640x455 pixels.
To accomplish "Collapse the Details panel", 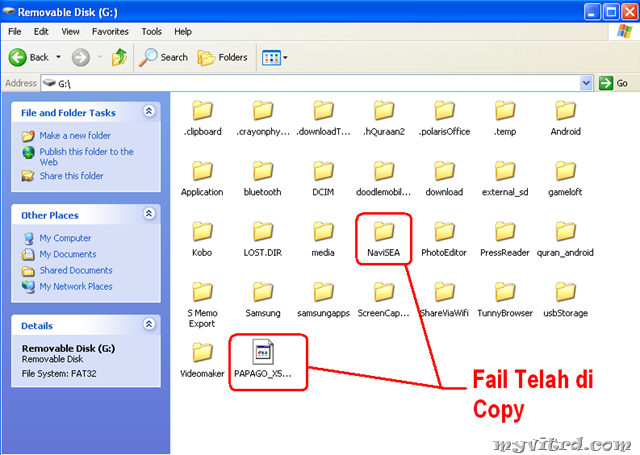I will (149, 324).
